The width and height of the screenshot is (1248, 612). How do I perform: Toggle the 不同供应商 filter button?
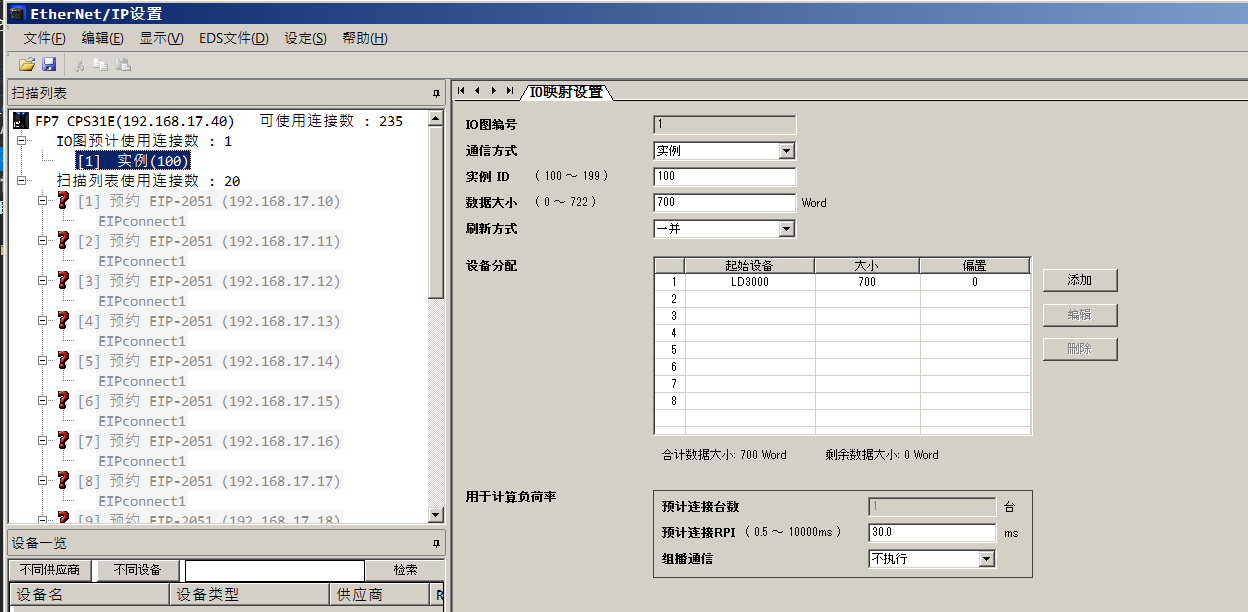pos(50,570)
